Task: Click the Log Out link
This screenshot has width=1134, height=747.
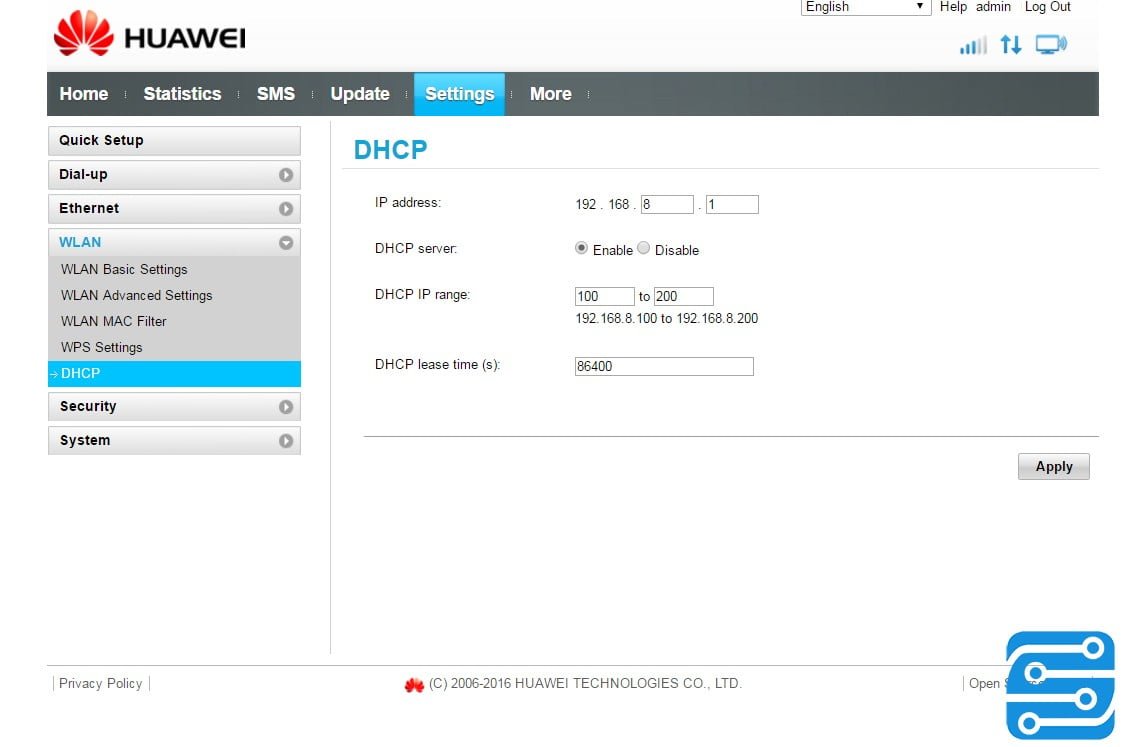Action: [x=1046, y=7]
